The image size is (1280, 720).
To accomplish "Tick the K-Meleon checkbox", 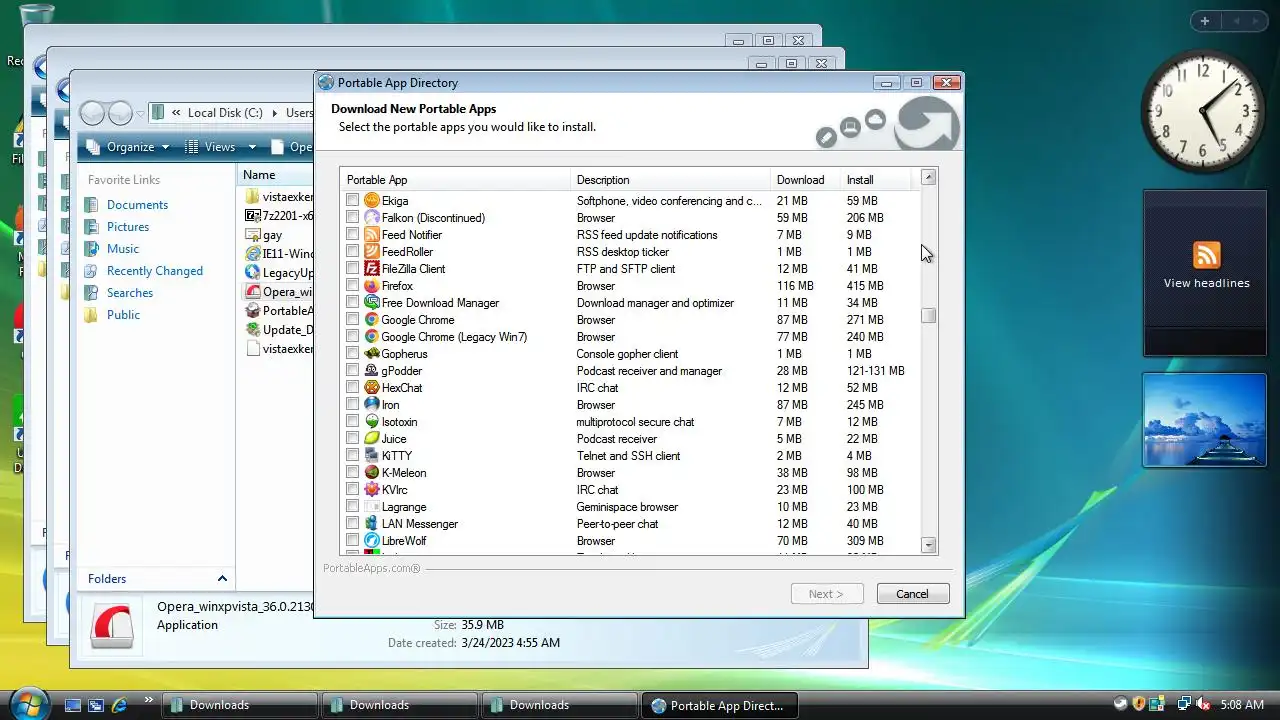I will point(352,473).
